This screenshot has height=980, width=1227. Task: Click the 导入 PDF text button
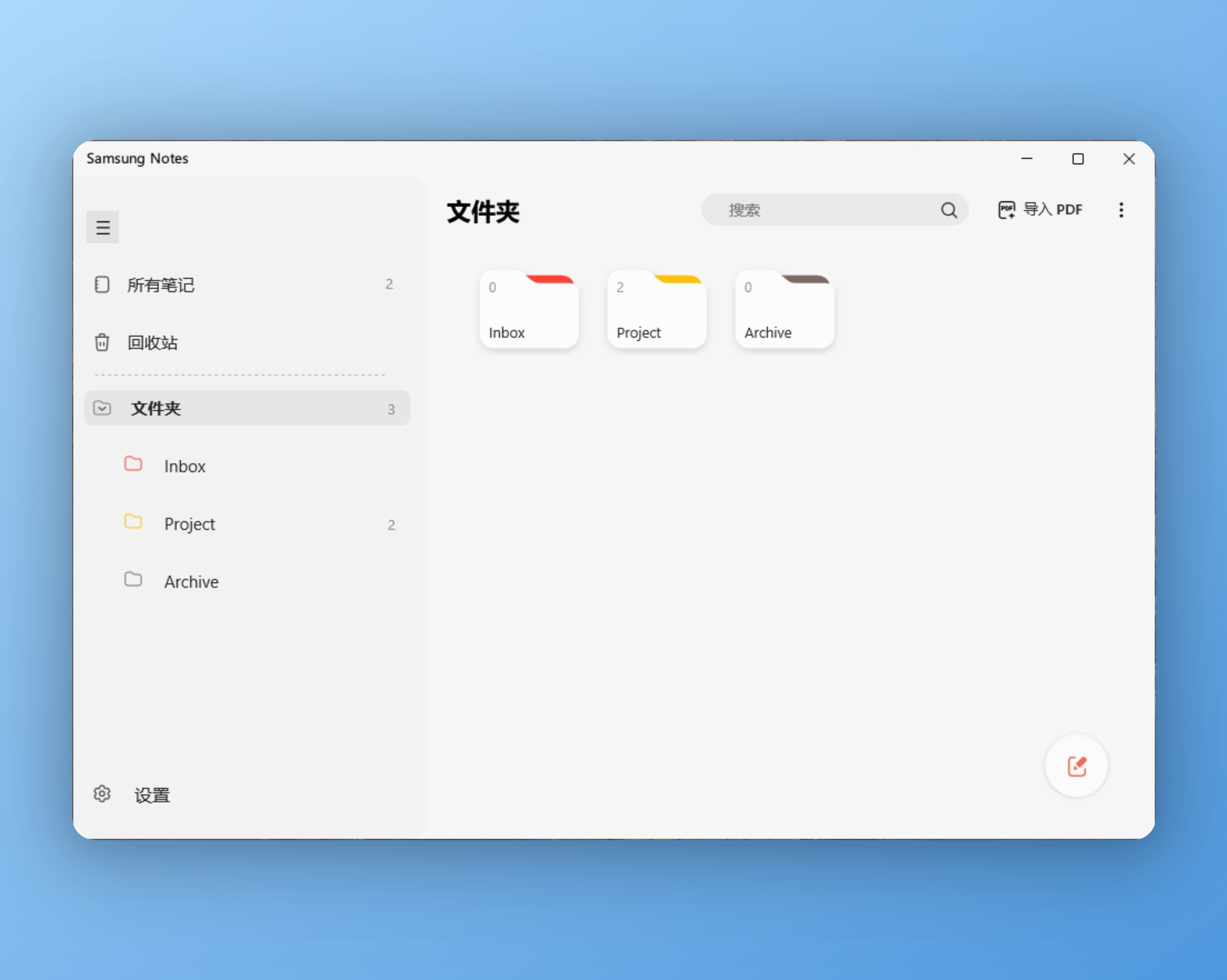pyautogui.click(x=1052, y=210)
